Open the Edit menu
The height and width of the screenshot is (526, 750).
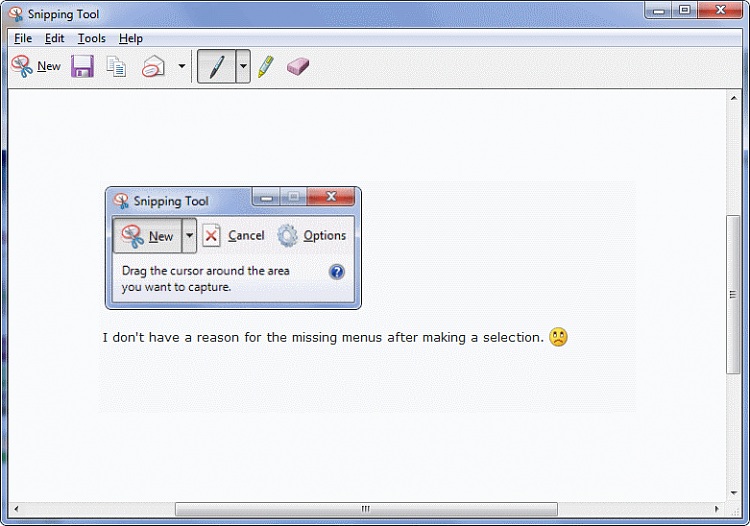[x=55, y=38]
